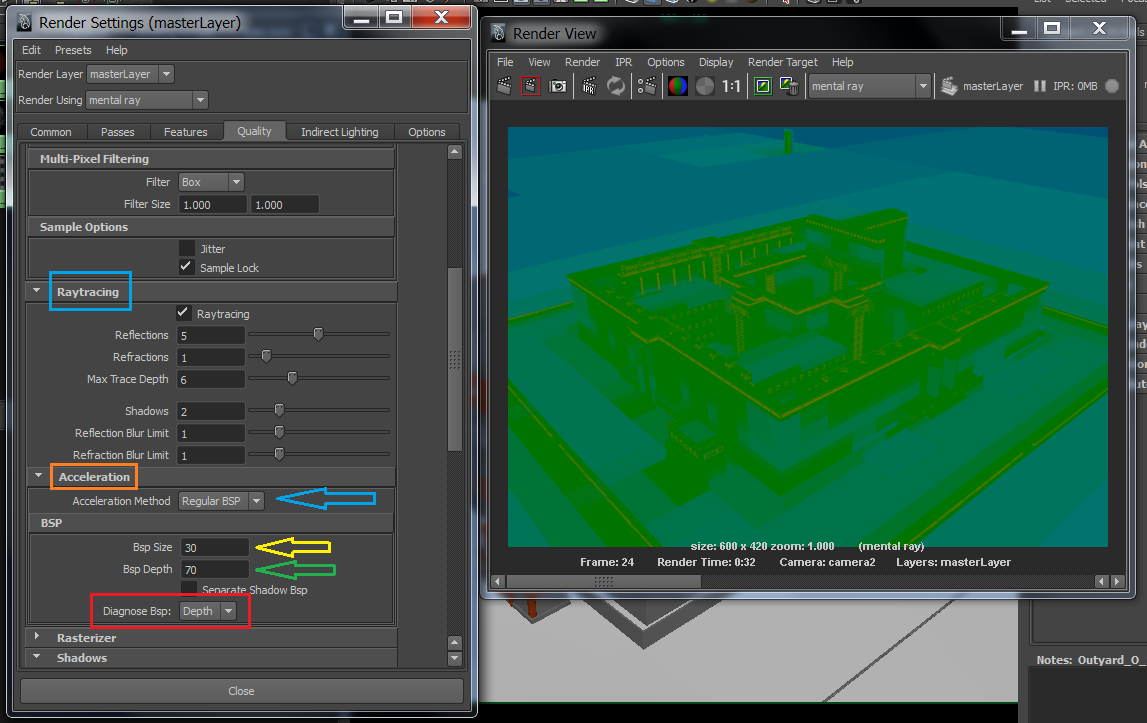Switch to the Passes tab
This screenshot has width=1147, height=723.
(x=118, y=132)
